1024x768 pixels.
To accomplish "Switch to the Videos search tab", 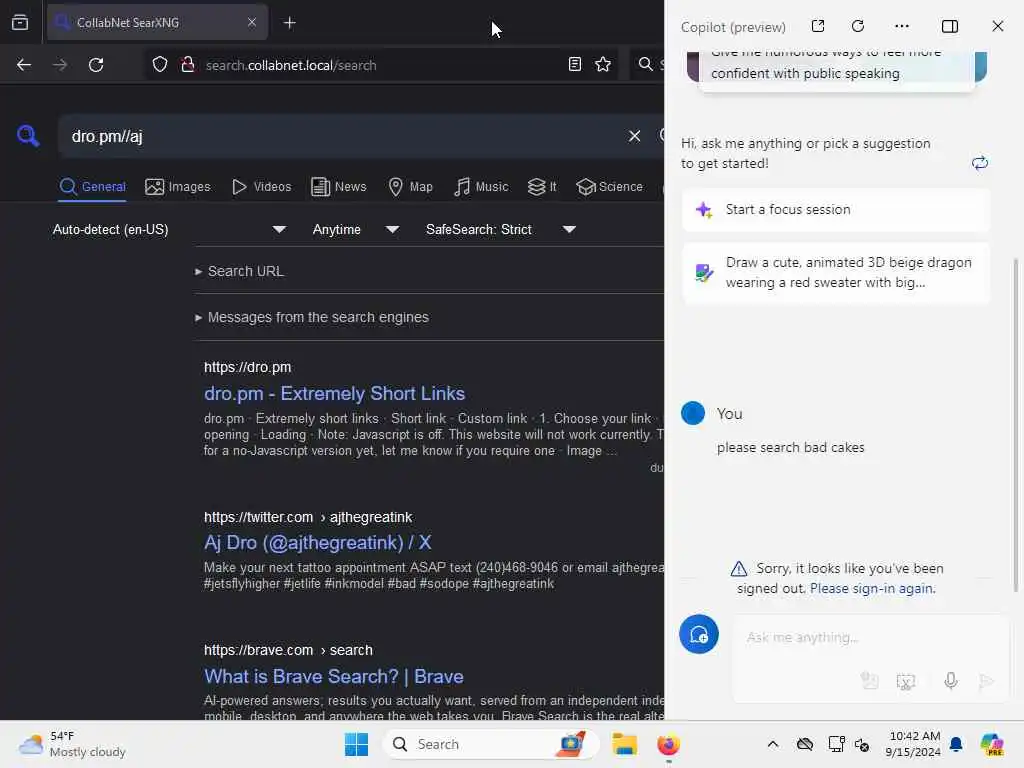I will (x=262, y=187).
